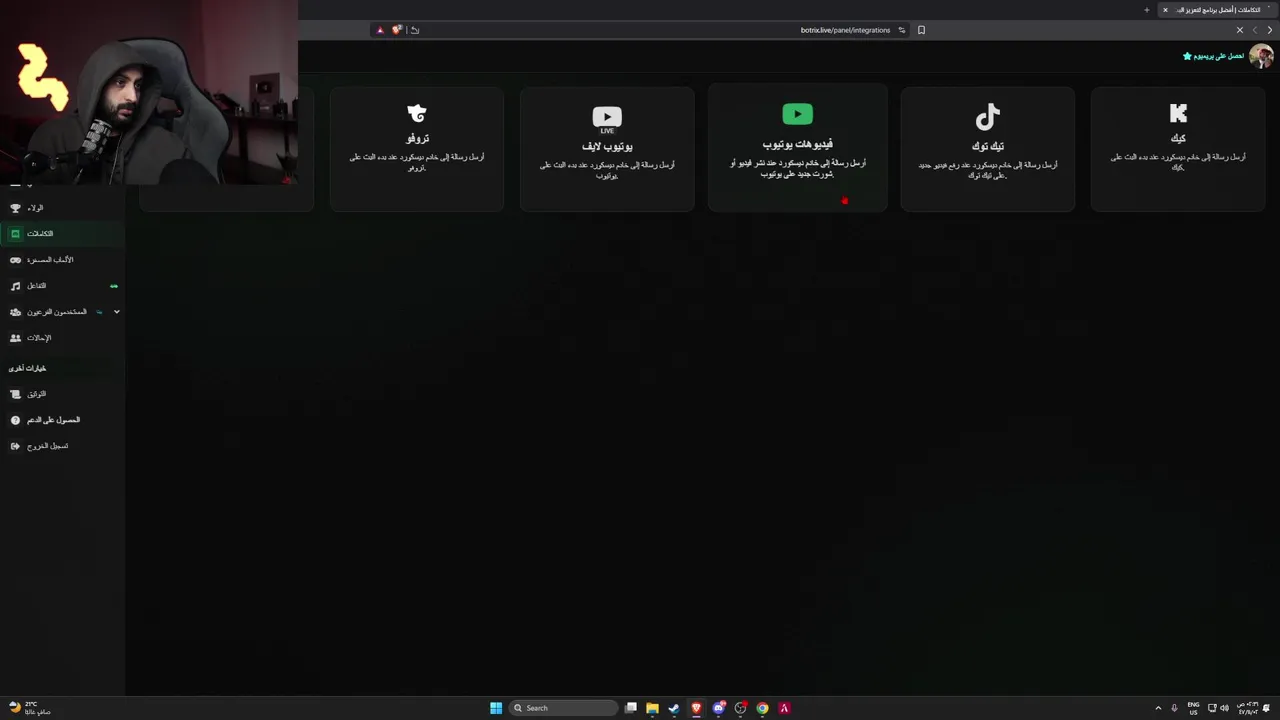Open a new browser tab

click(x=1146, y=10)
